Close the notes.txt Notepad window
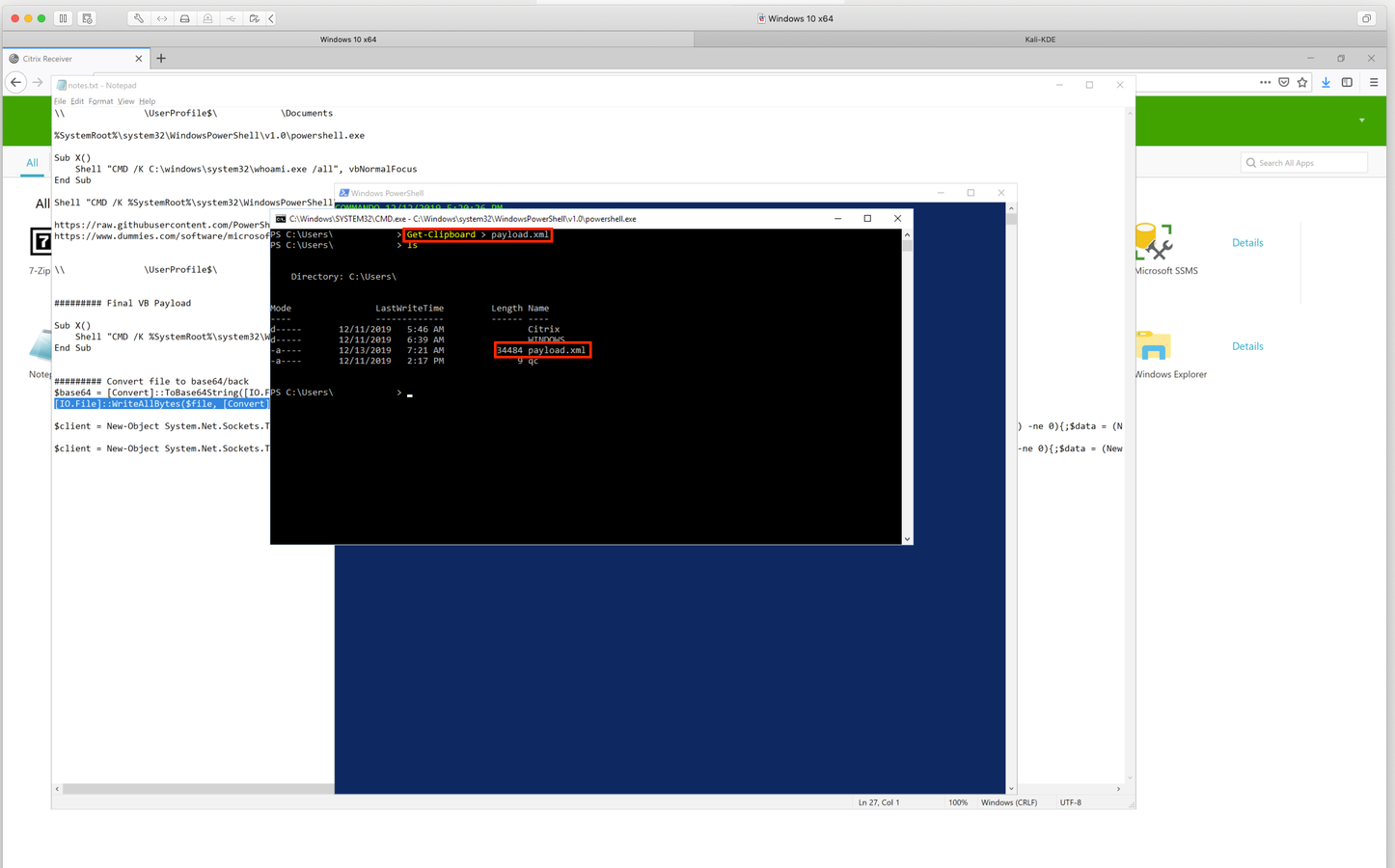This screenshot has height=868, width=1395. click(x=1120, y=85)
